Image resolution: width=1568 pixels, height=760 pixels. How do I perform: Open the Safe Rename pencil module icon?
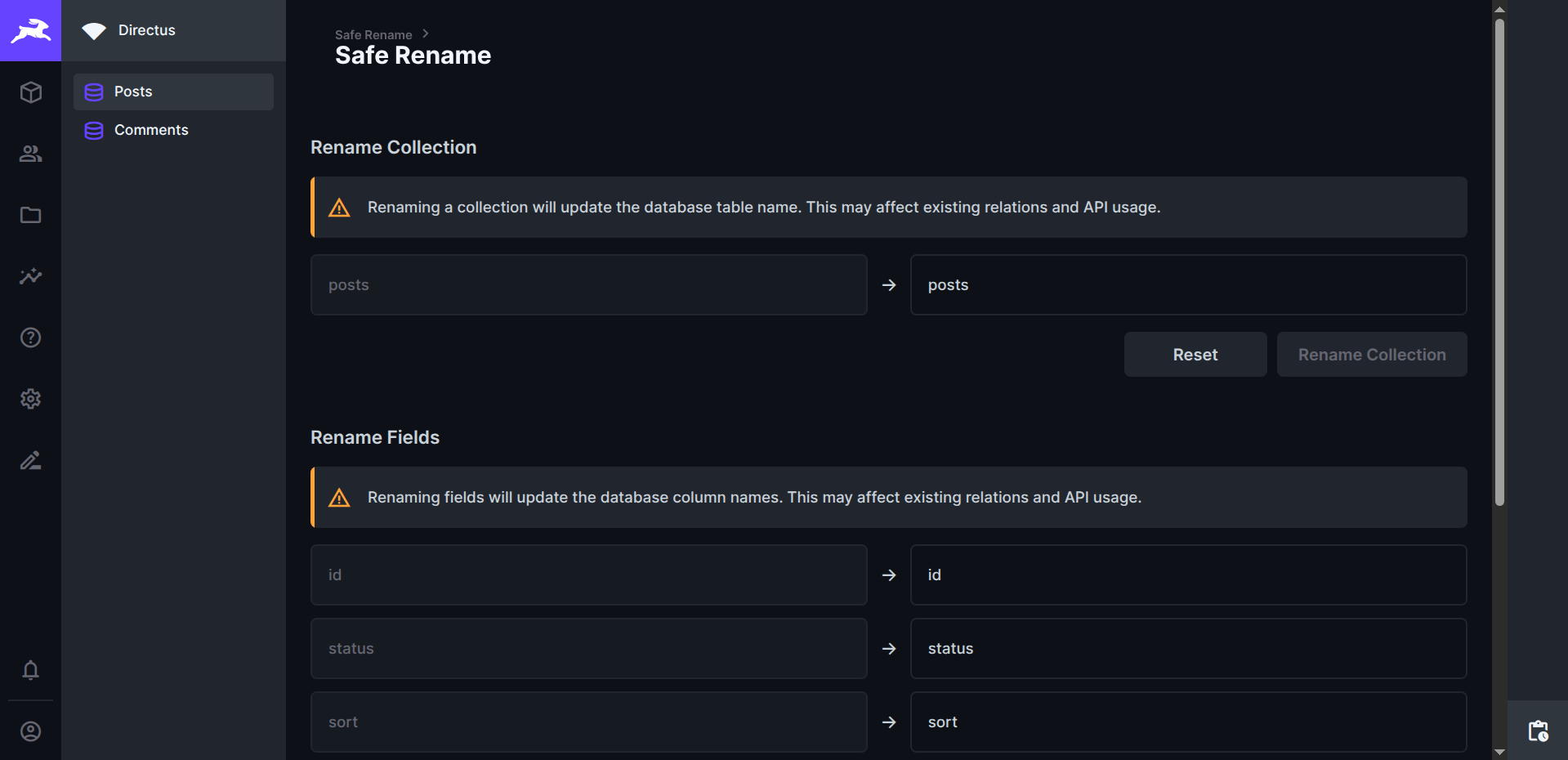[x=30, y=459]
